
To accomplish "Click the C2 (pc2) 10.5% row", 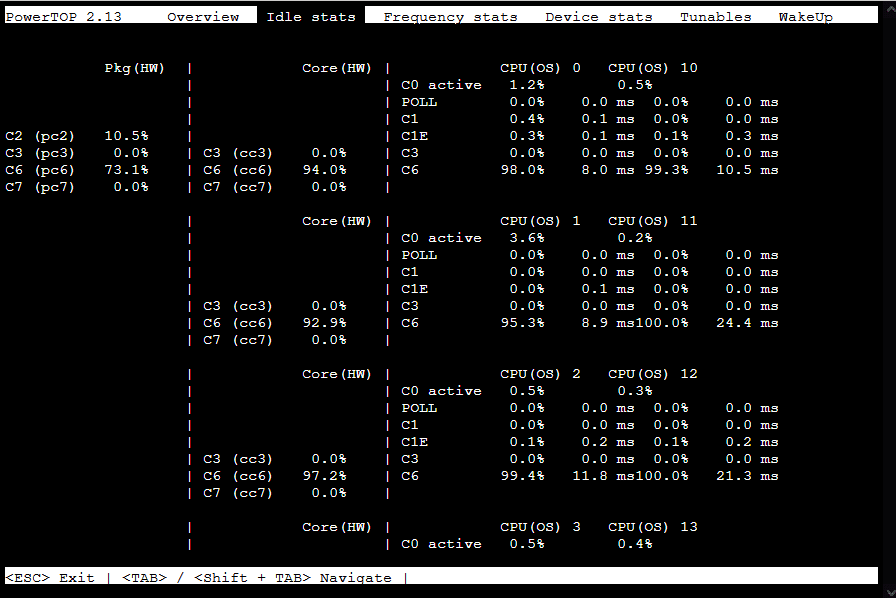I will pos(77,136).
